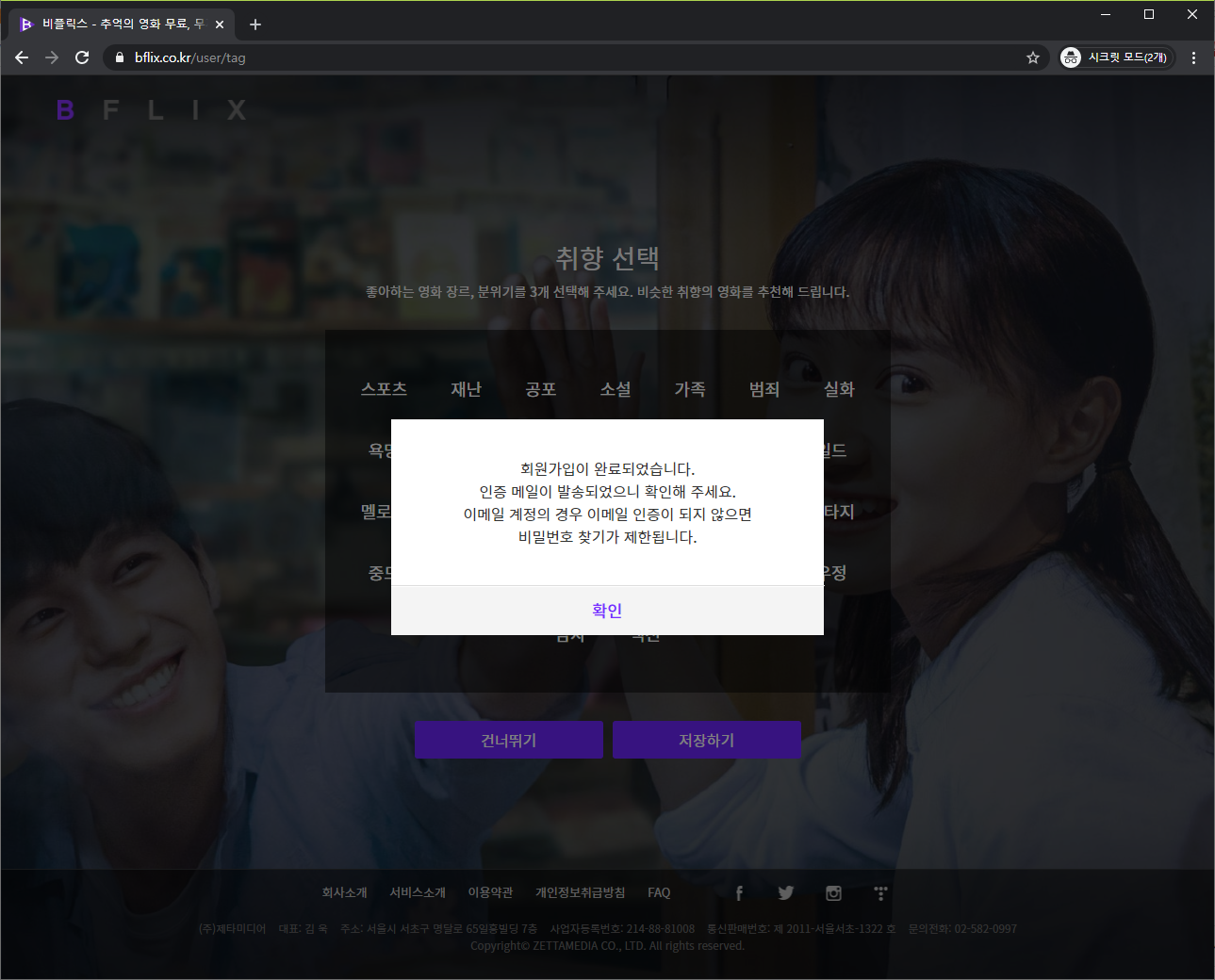Viewport: 1215px width, 980px height.
Task: Click the browser forward arrow
Action: coord(52,57)
